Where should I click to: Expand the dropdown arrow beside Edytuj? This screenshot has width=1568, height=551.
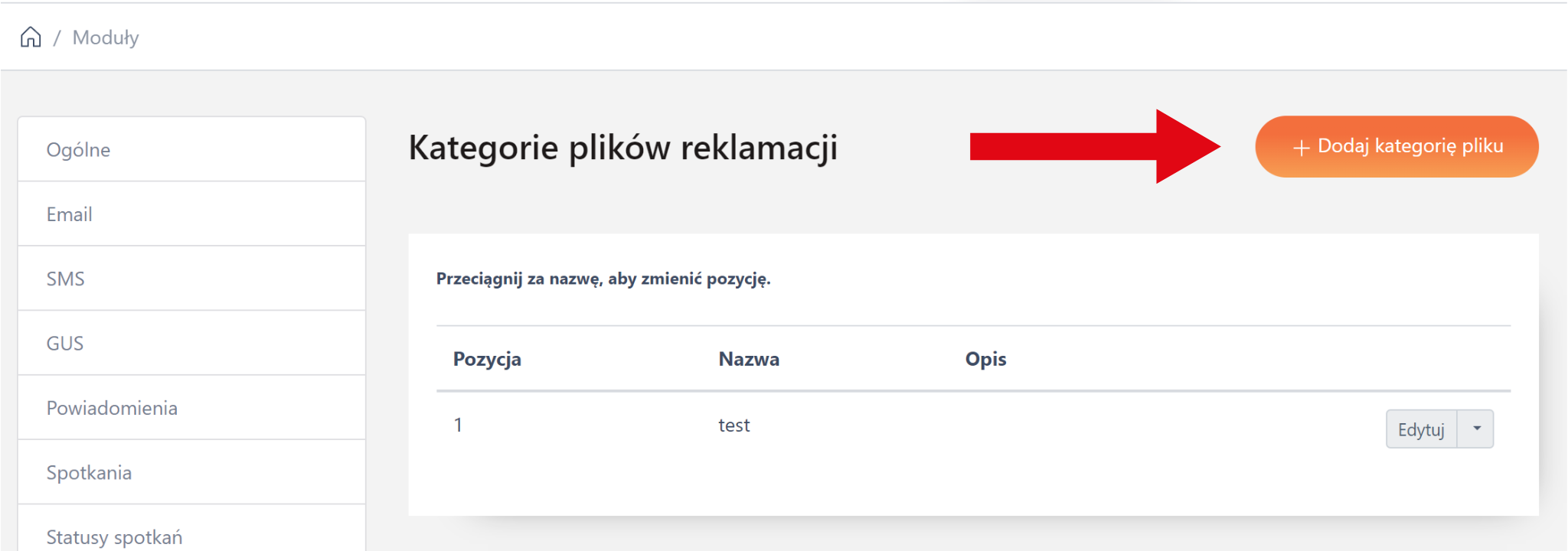[x=1476, y=429]
